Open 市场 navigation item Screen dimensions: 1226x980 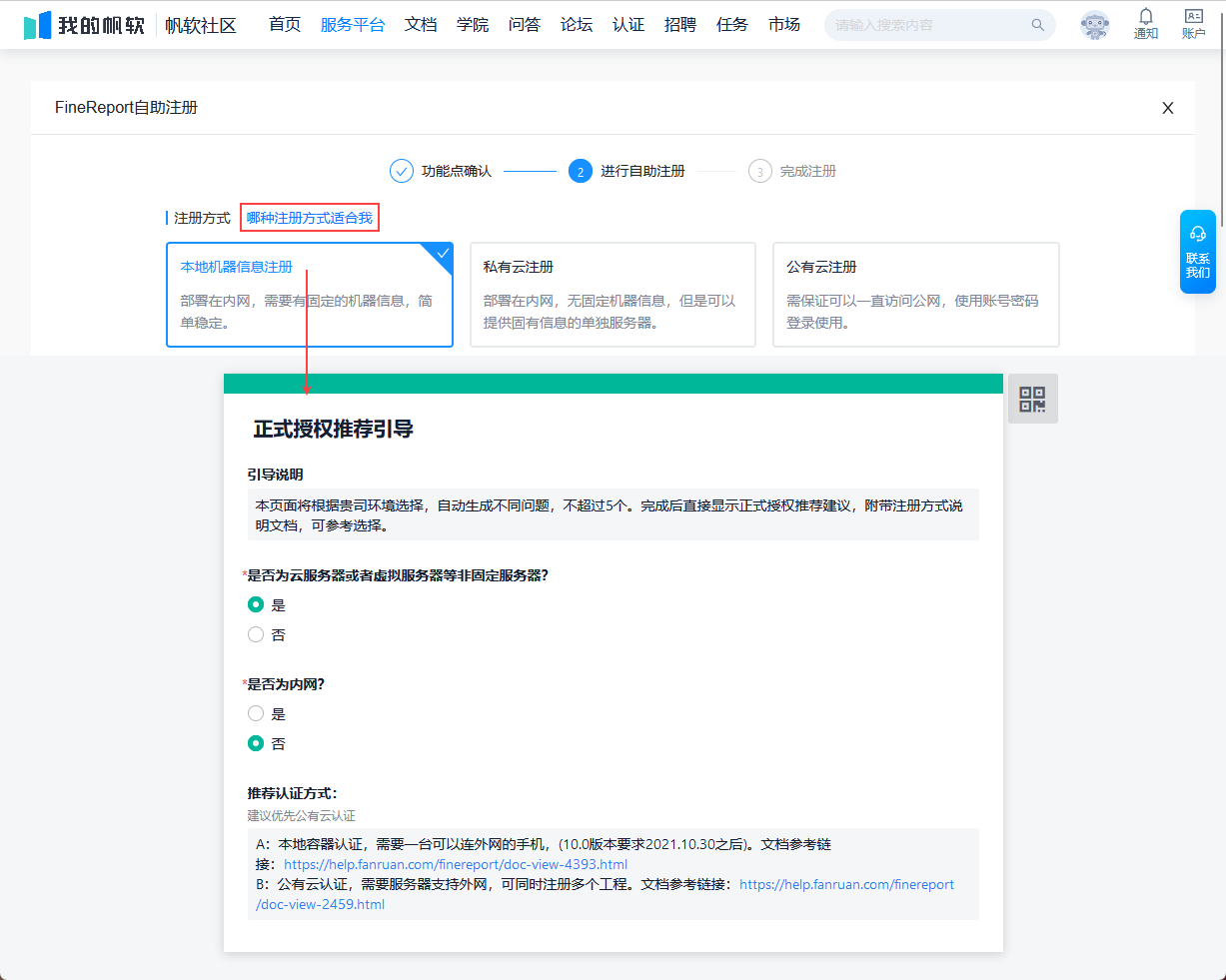tap(784, 25)
